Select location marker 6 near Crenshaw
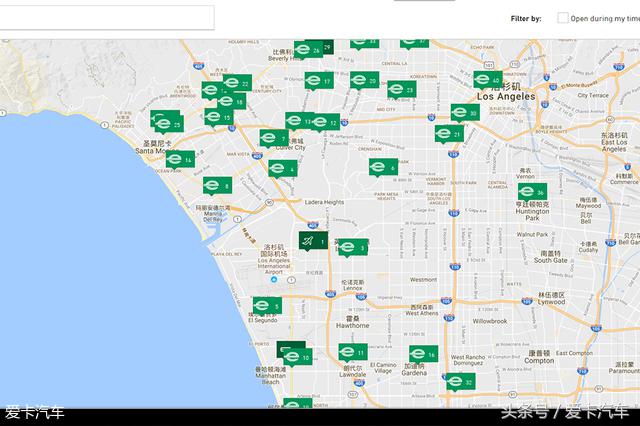This screenshot has width=640, height=426. 382,167
